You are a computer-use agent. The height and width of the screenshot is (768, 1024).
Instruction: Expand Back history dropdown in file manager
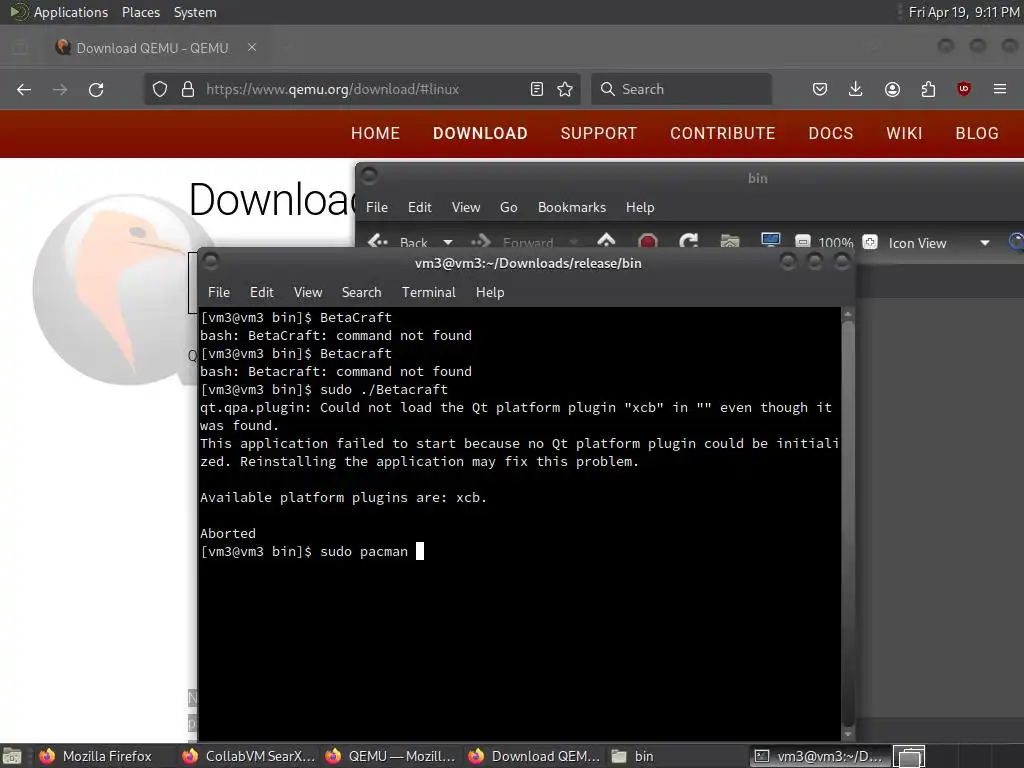(448, 242)
